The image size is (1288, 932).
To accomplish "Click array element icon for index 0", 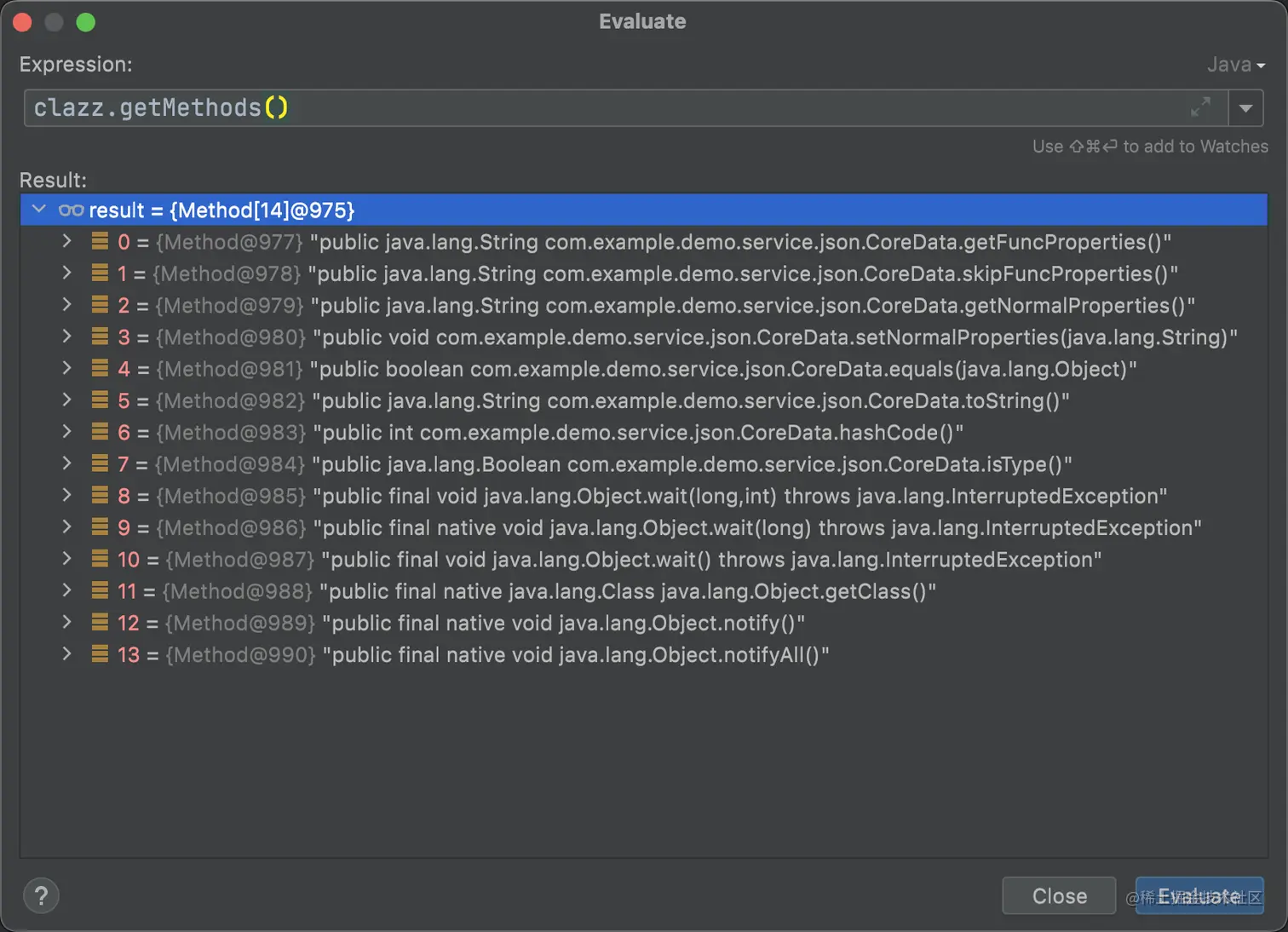I will point(100,242).
